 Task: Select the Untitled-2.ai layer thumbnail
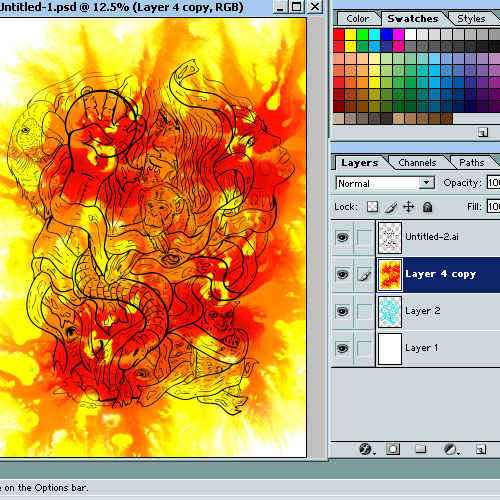tap(390, 238)
